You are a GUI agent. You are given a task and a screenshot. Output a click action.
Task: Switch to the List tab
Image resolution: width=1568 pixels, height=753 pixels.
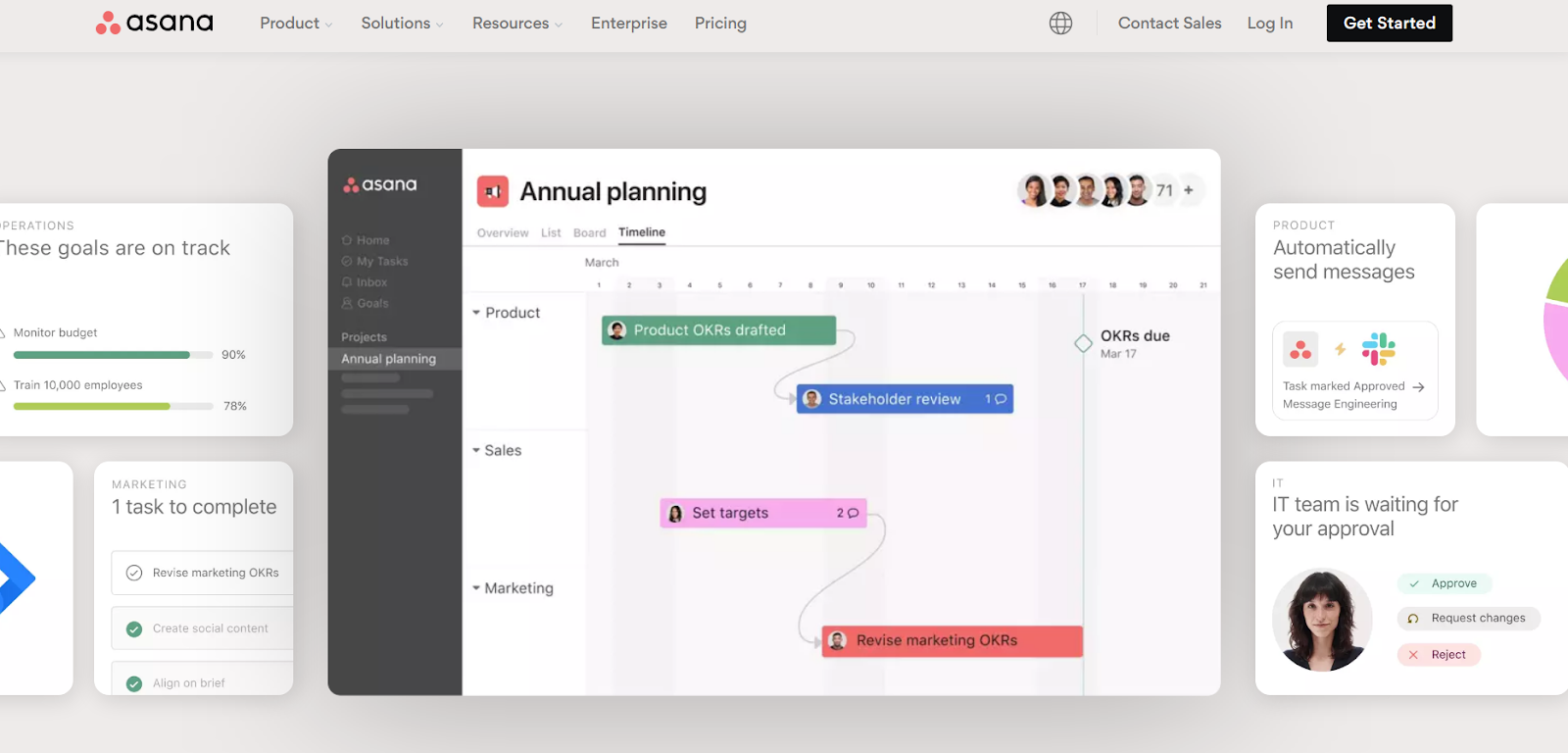(551, 233)
